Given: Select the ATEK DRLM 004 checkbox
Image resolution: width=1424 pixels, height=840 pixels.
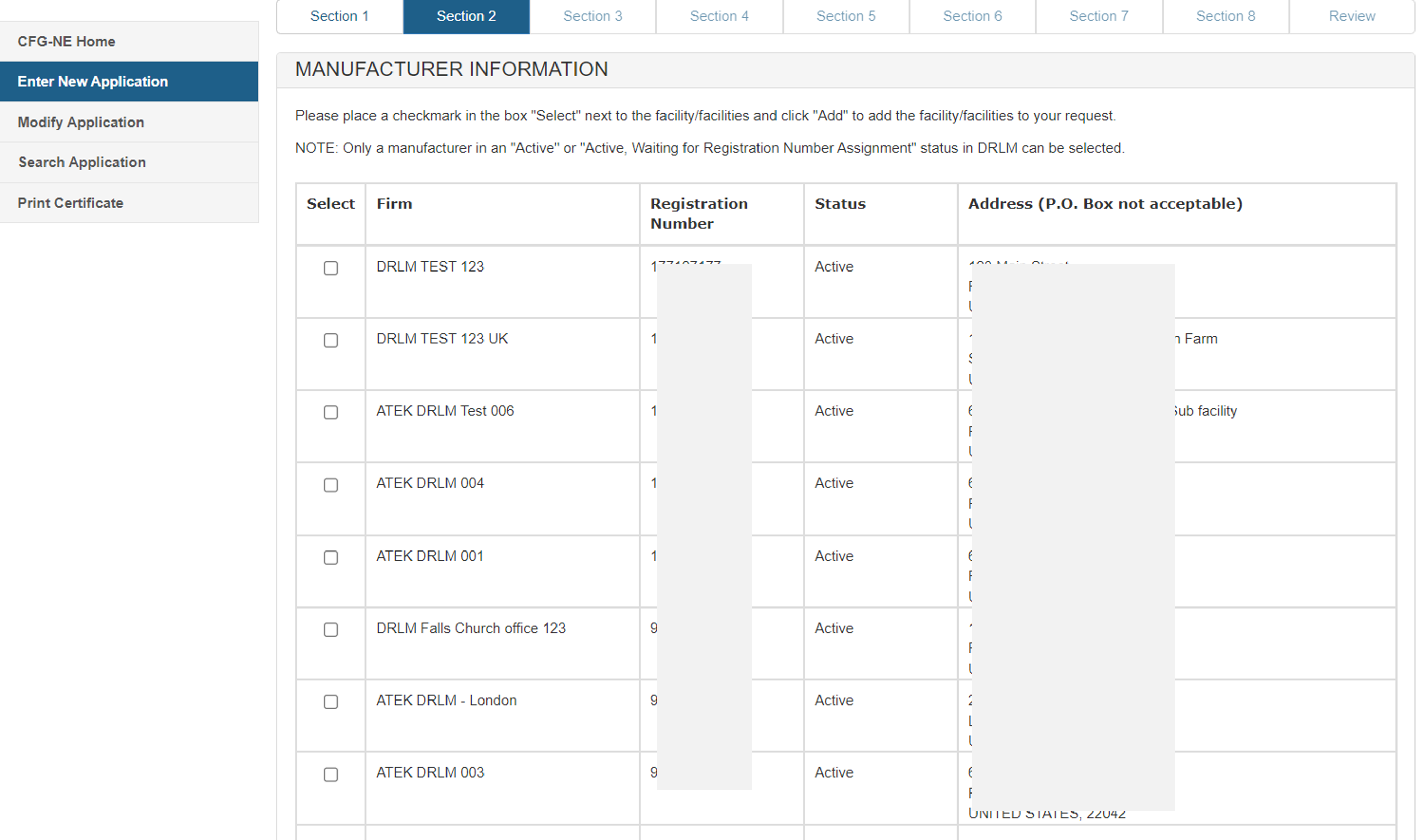Looking at the screenshot, I should tap(331, 485).
